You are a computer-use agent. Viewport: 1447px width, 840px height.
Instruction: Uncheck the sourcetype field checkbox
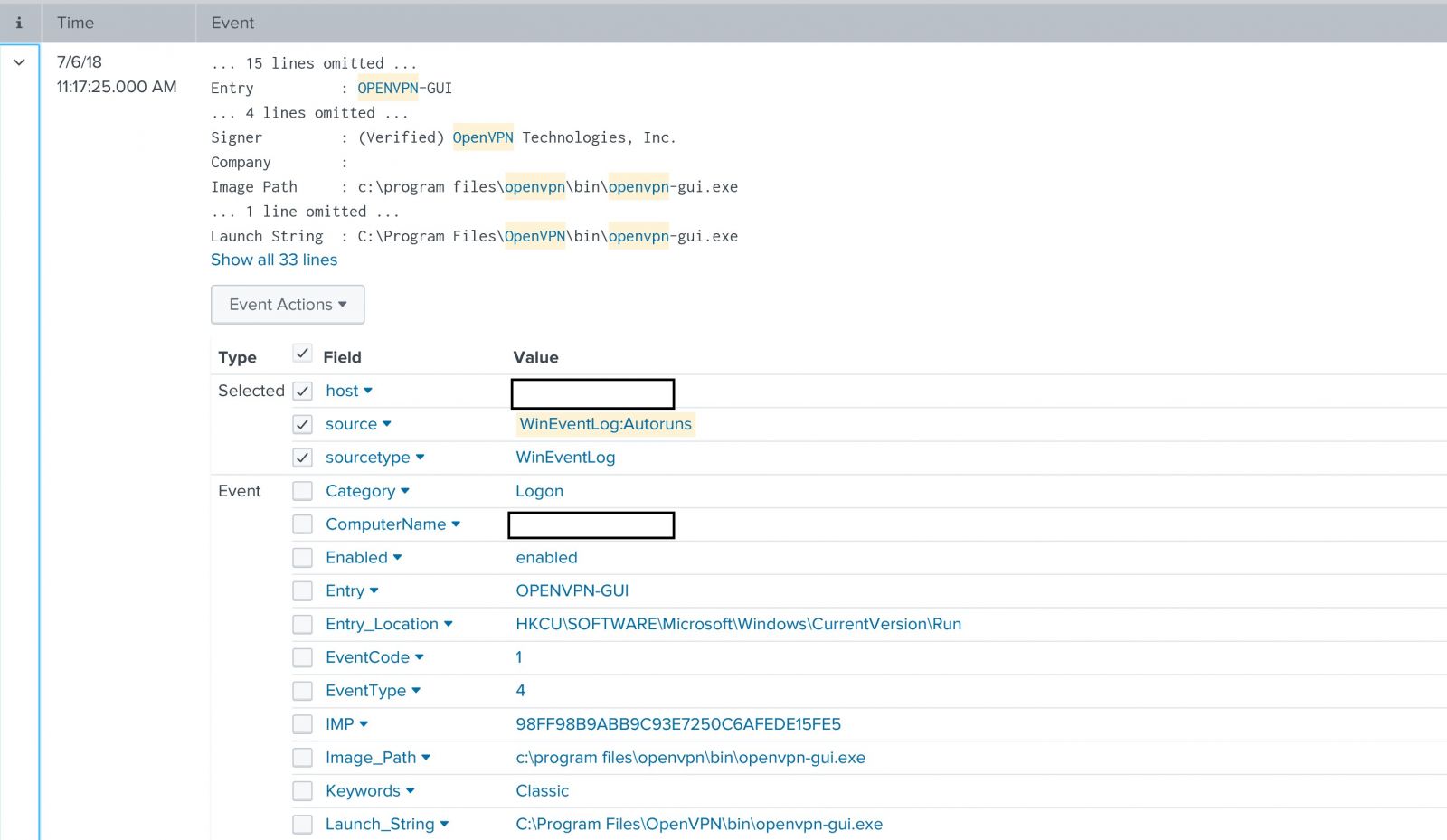[x=302, y=458]
